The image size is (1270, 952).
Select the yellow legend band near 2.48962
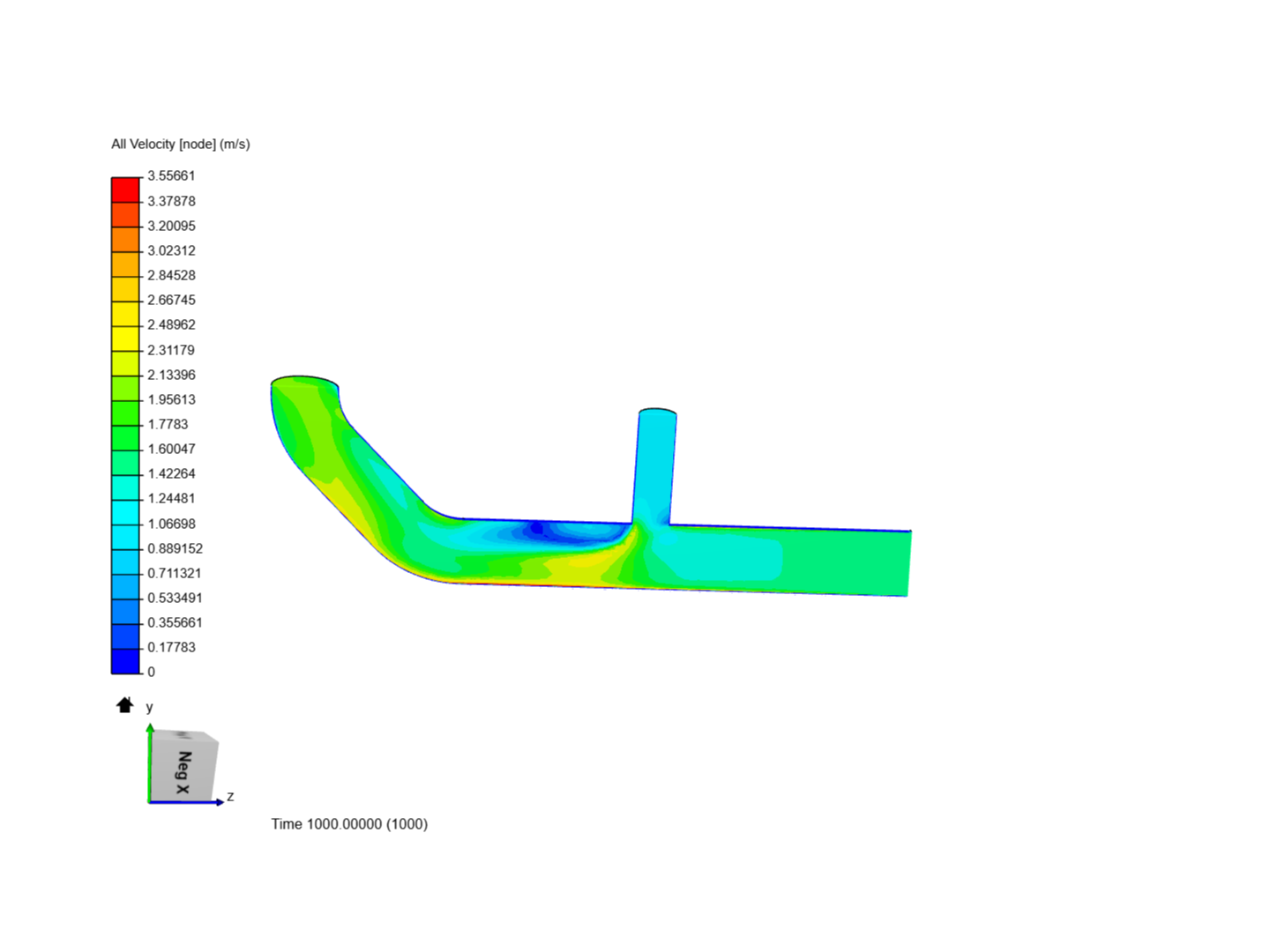point(125,338)
